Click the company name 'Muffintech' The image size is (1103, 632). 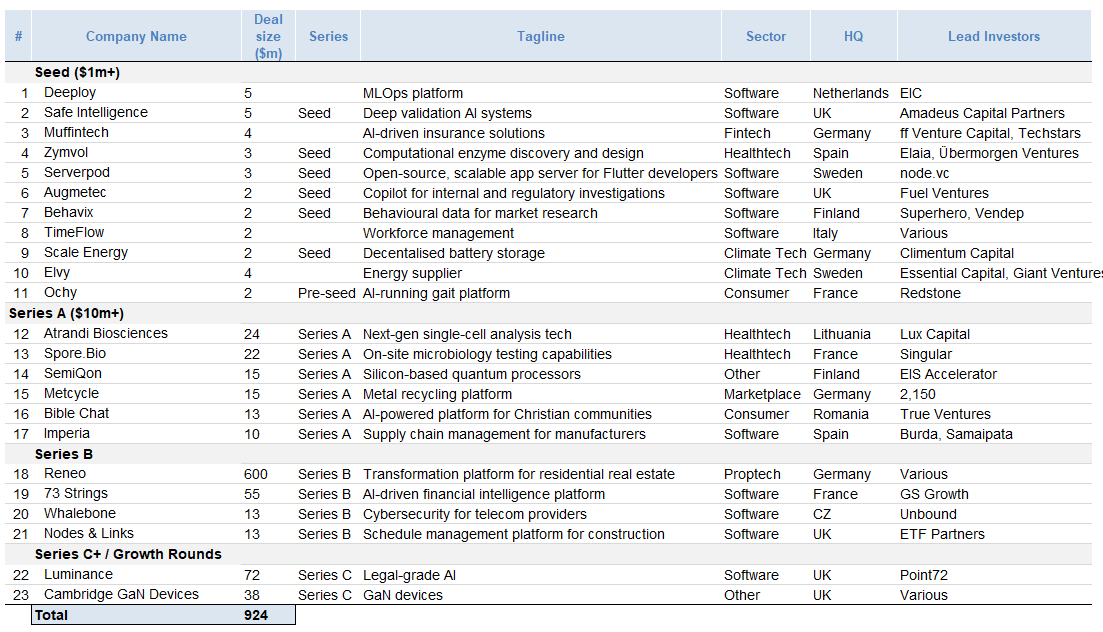point(76,132)
